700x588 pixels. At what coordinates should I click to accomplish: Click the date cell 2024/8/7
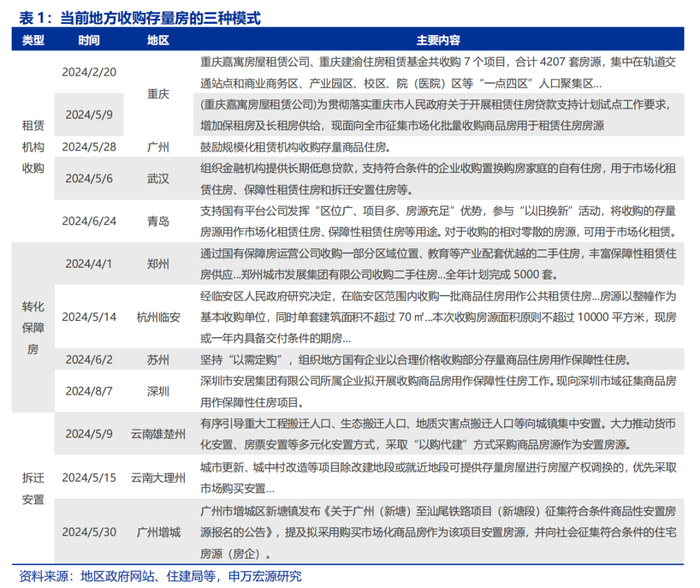(89, 391)
